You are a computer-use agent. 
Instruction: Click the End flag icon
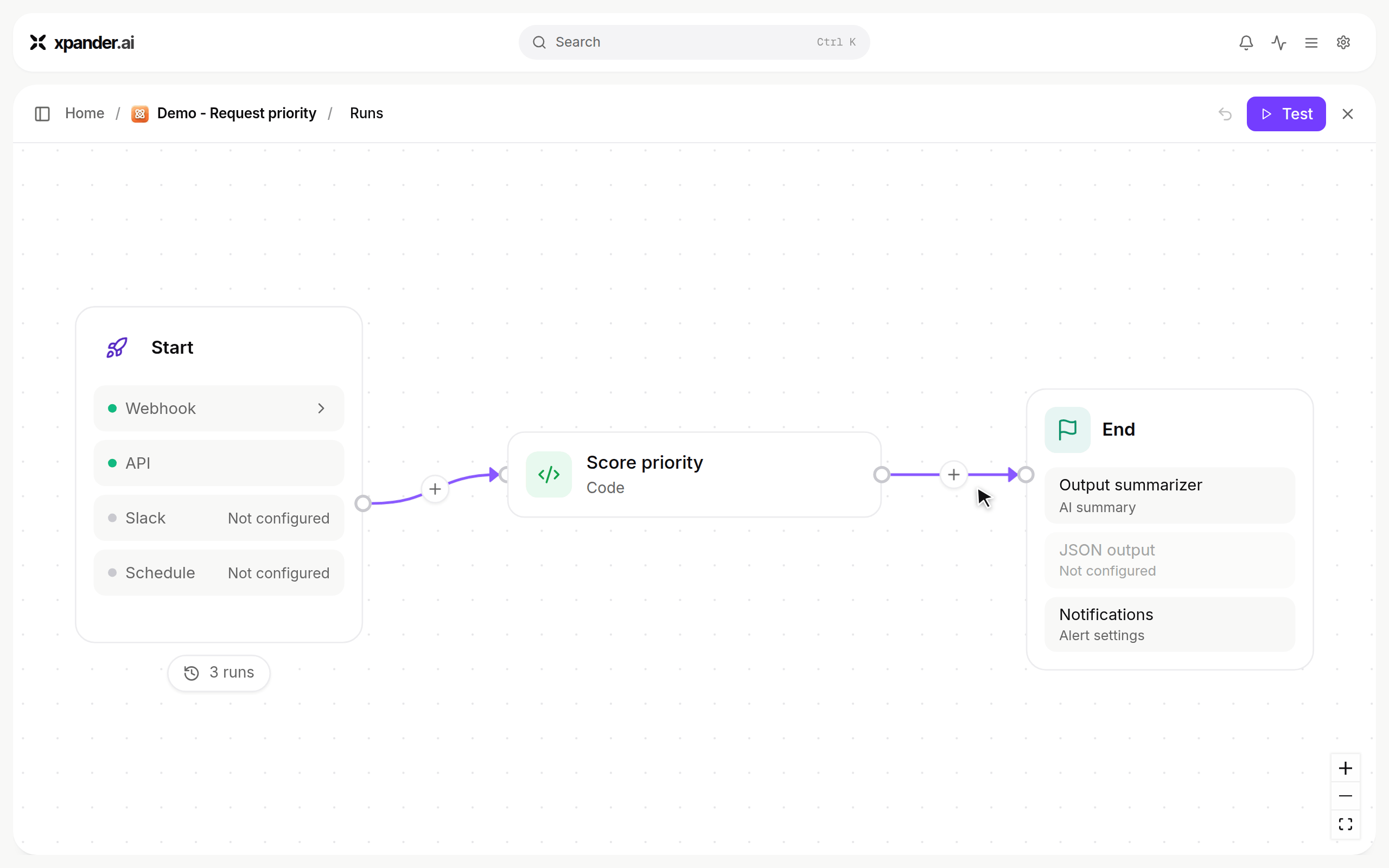1068,430
